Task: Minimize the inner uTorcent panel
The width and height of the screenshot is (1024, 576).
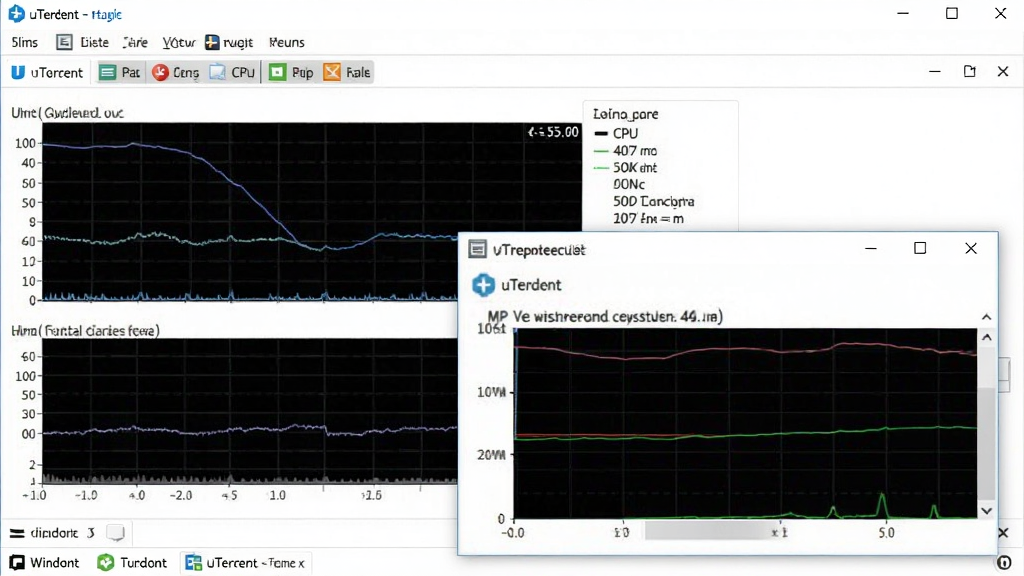Action: 935,71
